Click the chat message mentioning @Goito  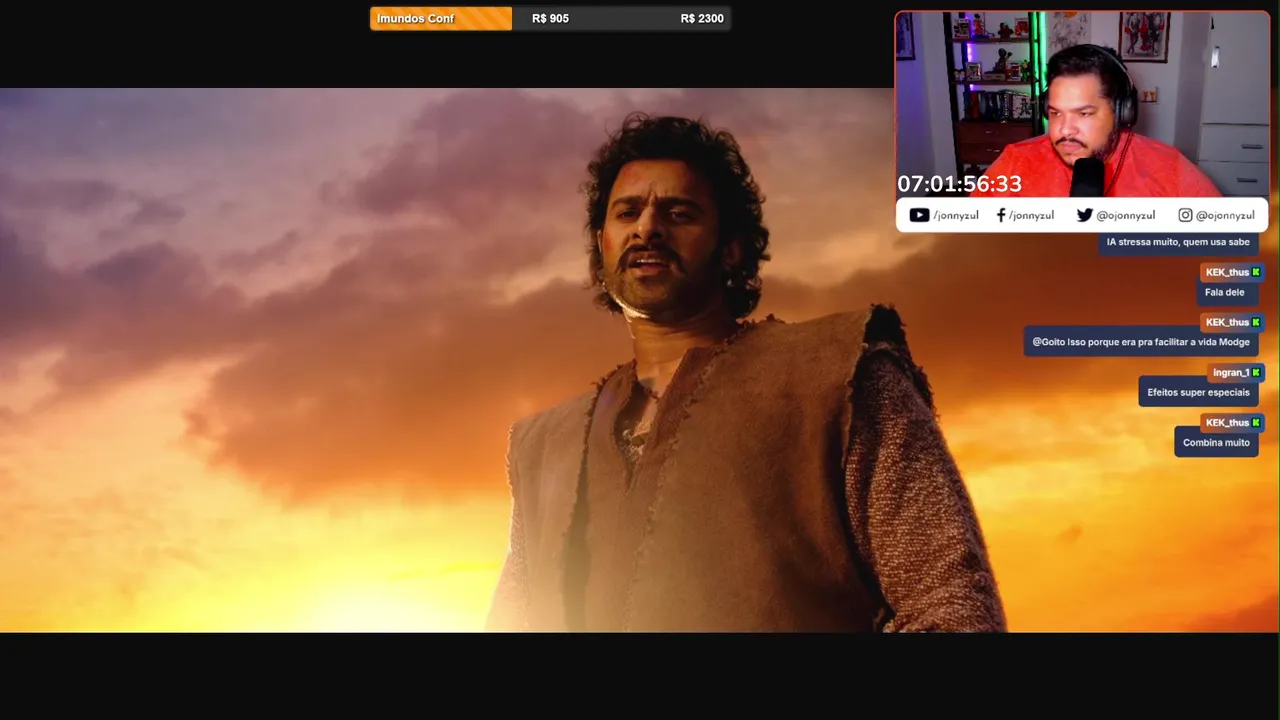[x=1141, y=342]
